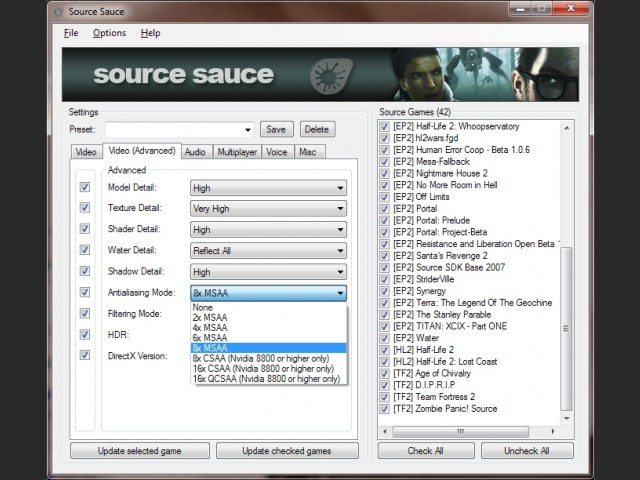Screen dimensions: 640x480
Task: Open the Texture Detail dropdown
Action: coord(268,209)
